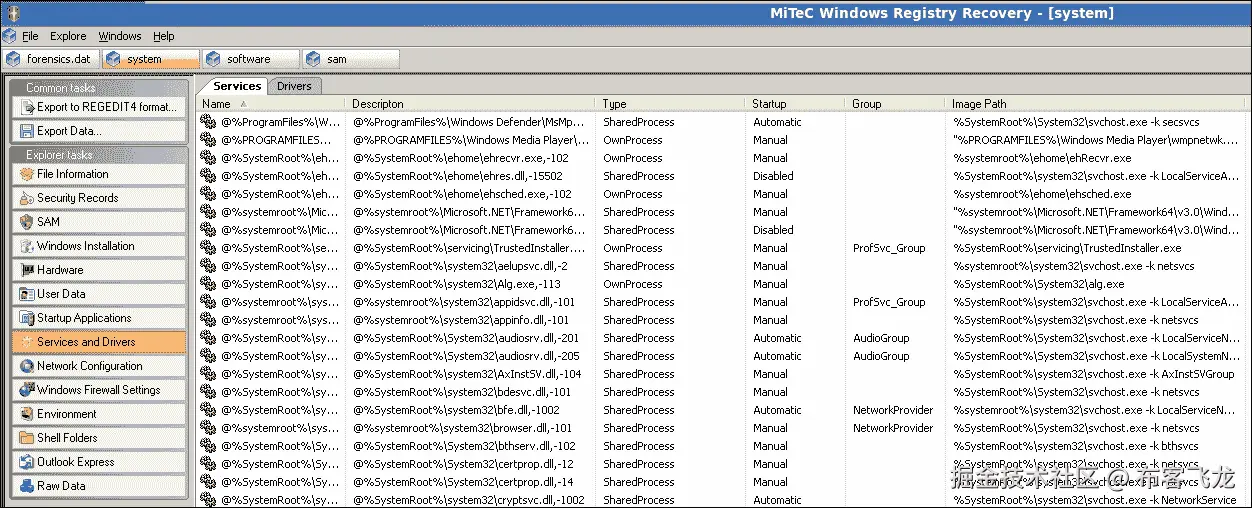Click the sam tab cube icon
The height and width of the screenshot is (508, 1252).
coord(313,59)
